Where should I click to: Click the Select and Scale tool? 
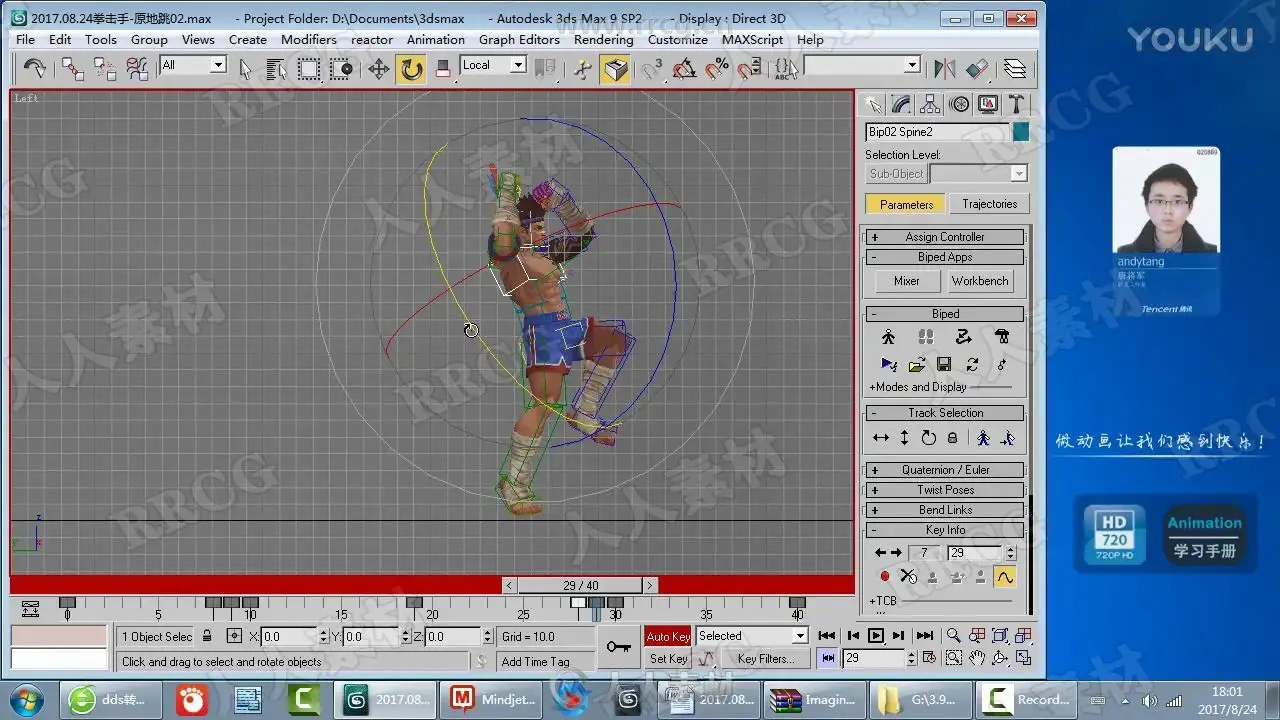click(x=443, y=68)
